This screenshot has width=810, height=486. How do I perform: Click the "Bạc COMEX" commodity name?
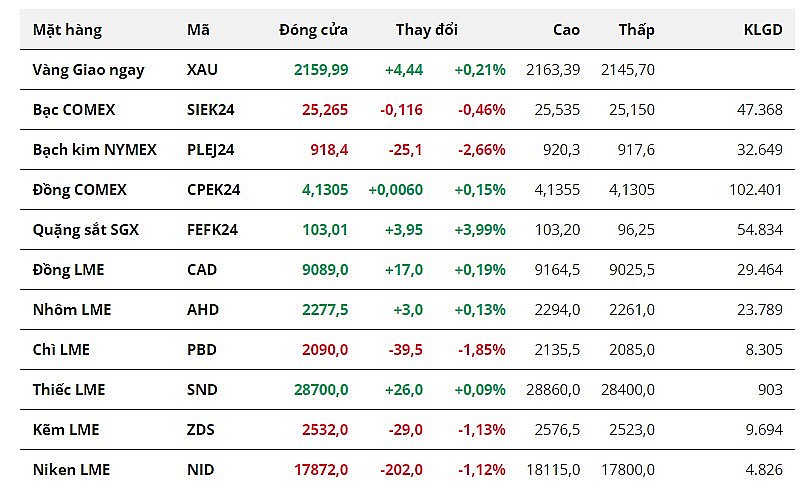coord(74,110)
